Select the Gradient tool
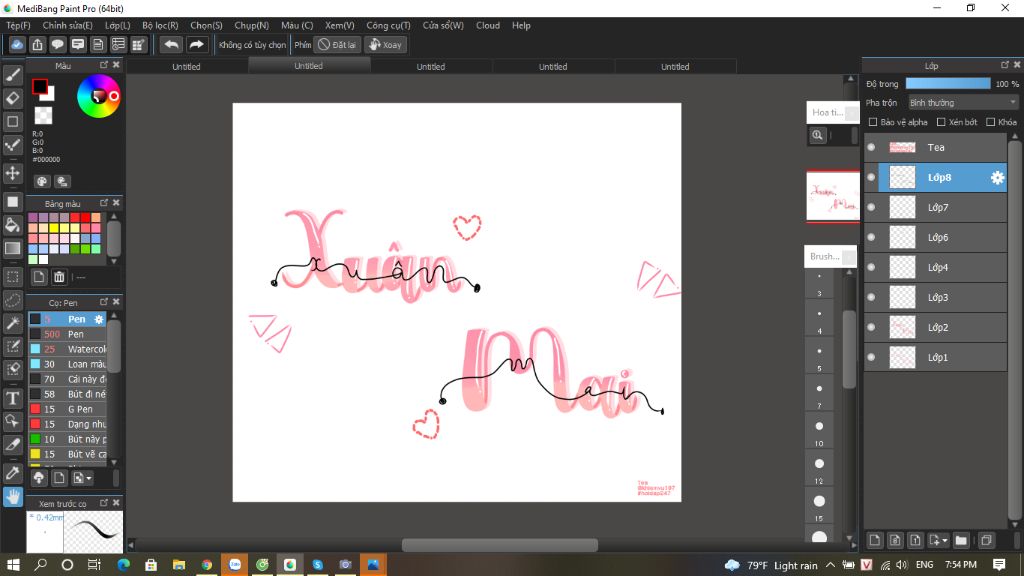This screenshot has width=1024, height=576. point(12,248)
